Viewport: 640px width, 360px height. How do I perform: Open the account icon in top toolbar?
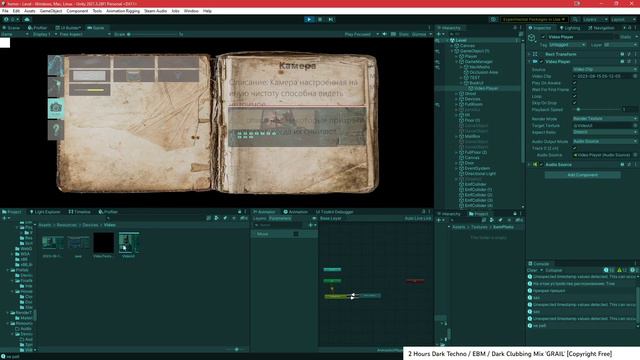click(6, 19)
